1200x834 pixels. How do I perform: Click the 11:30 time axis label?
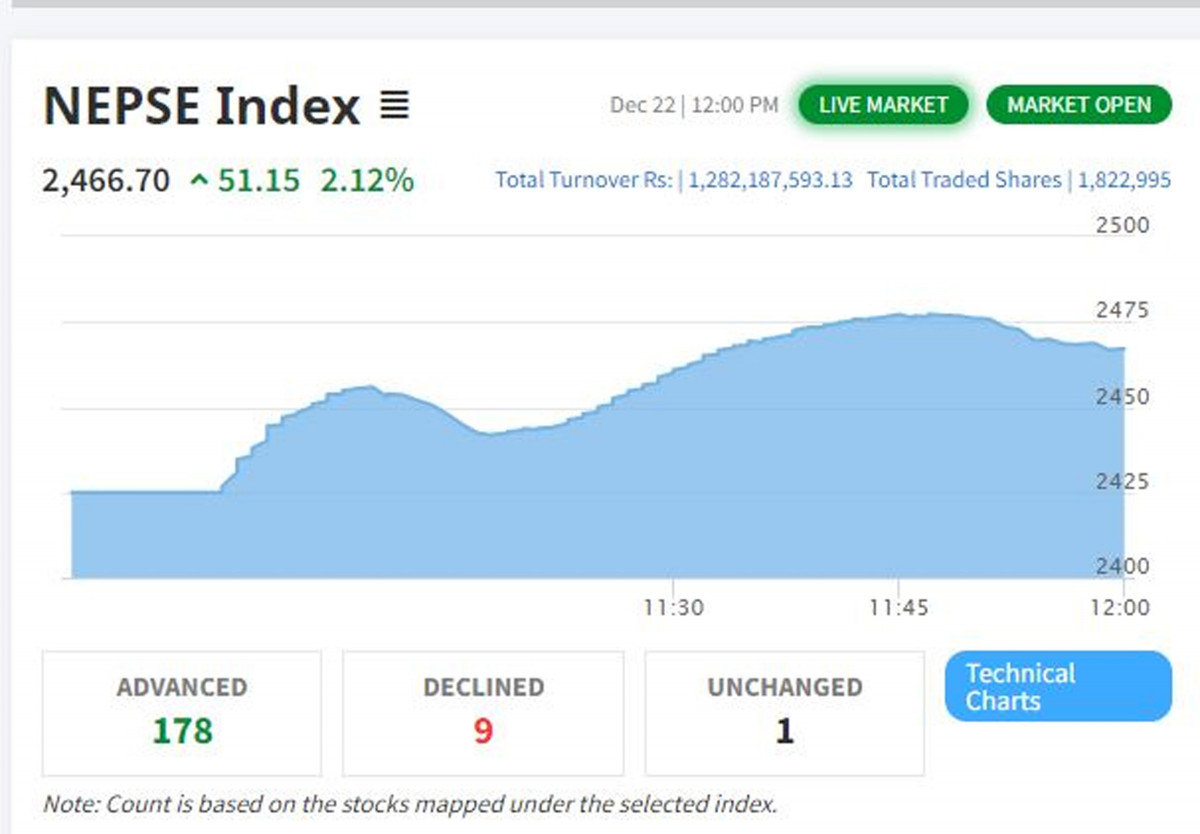pyautogui.click(x=673, y=607)
